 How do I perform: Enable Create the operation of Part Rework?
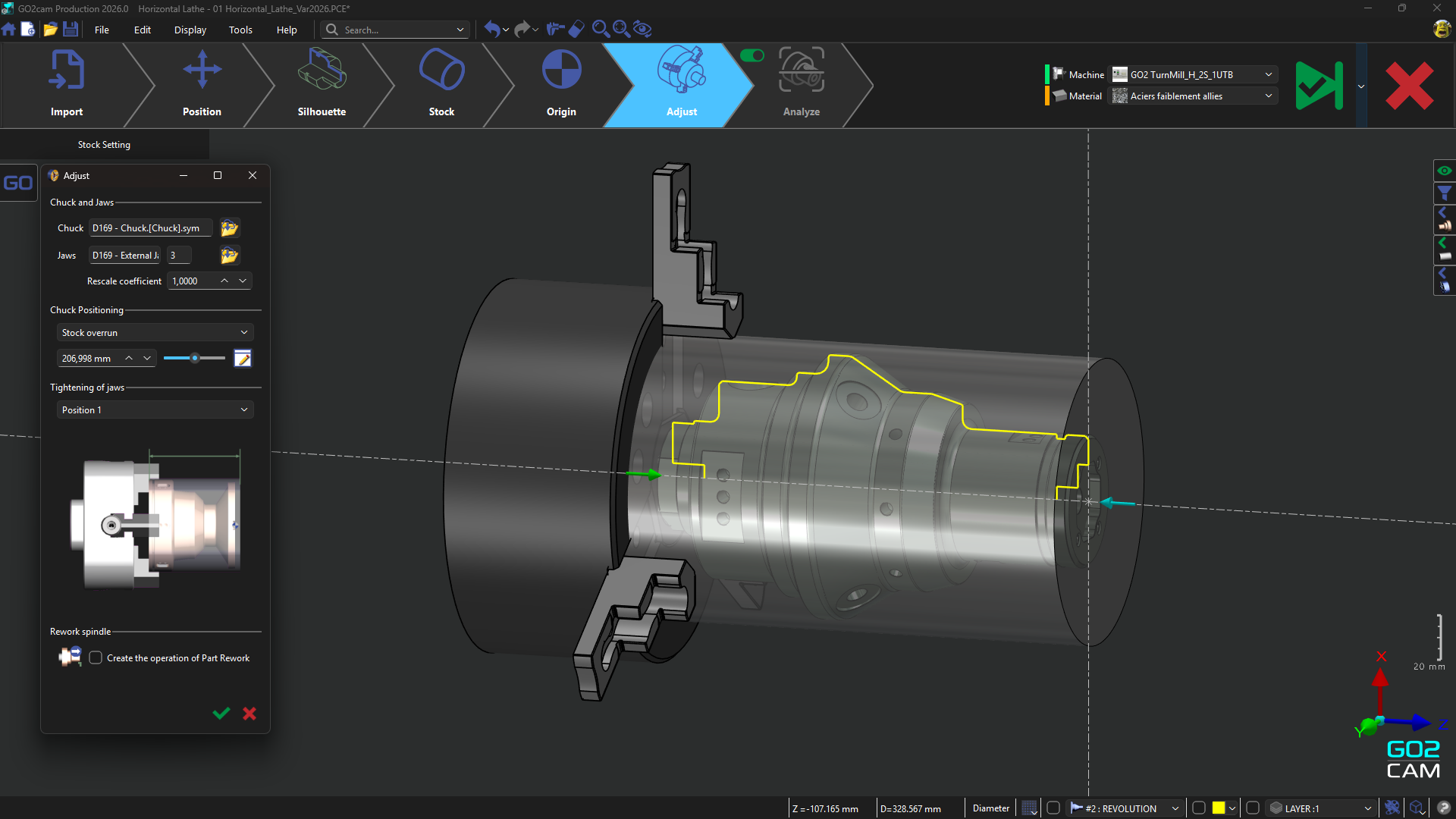pyautogui.click(x=96, y=658)
